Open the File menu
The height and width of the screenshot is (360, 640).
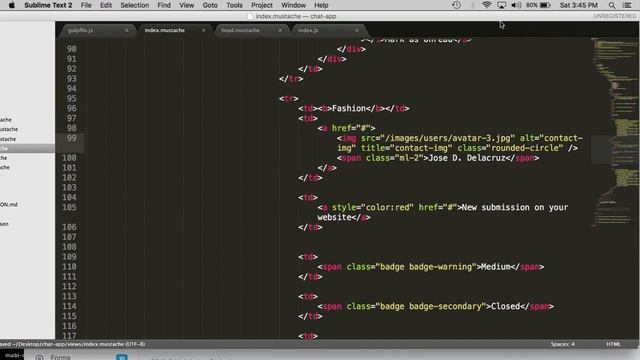pos(86,5)
